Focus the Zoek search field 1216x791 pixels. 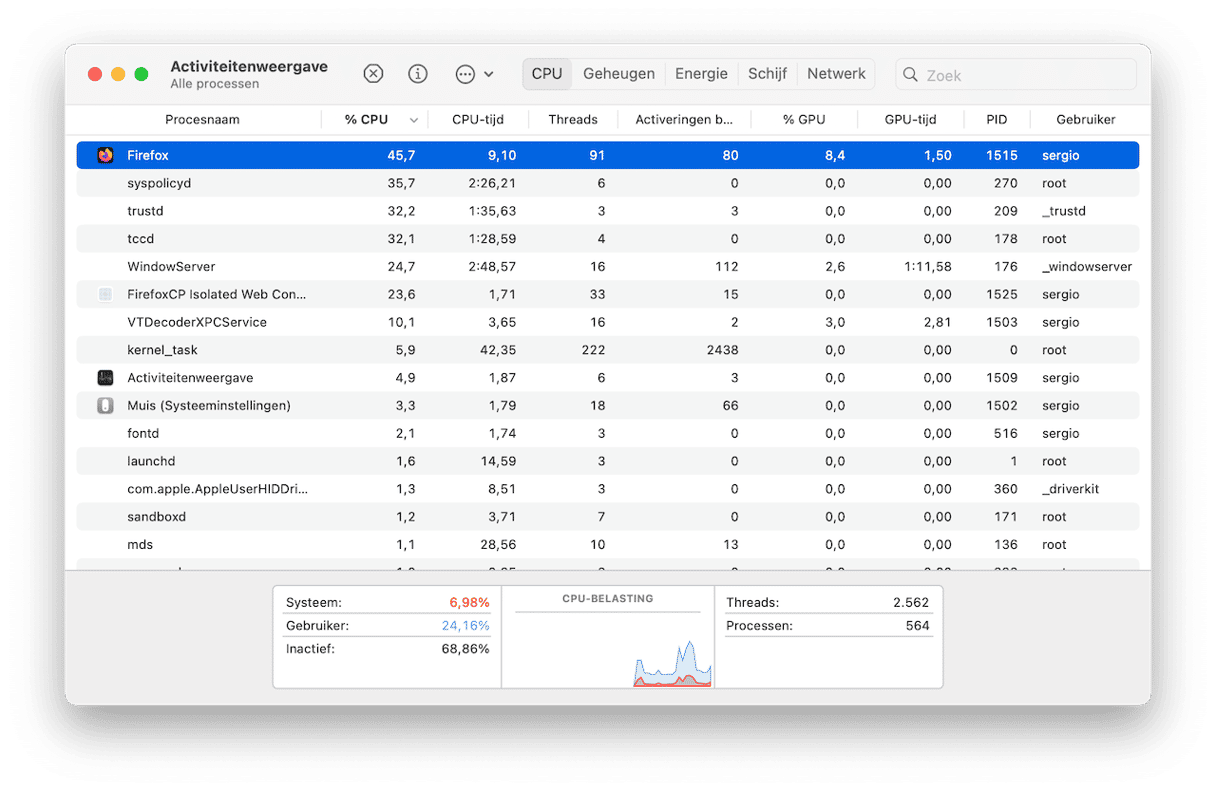1016,75
